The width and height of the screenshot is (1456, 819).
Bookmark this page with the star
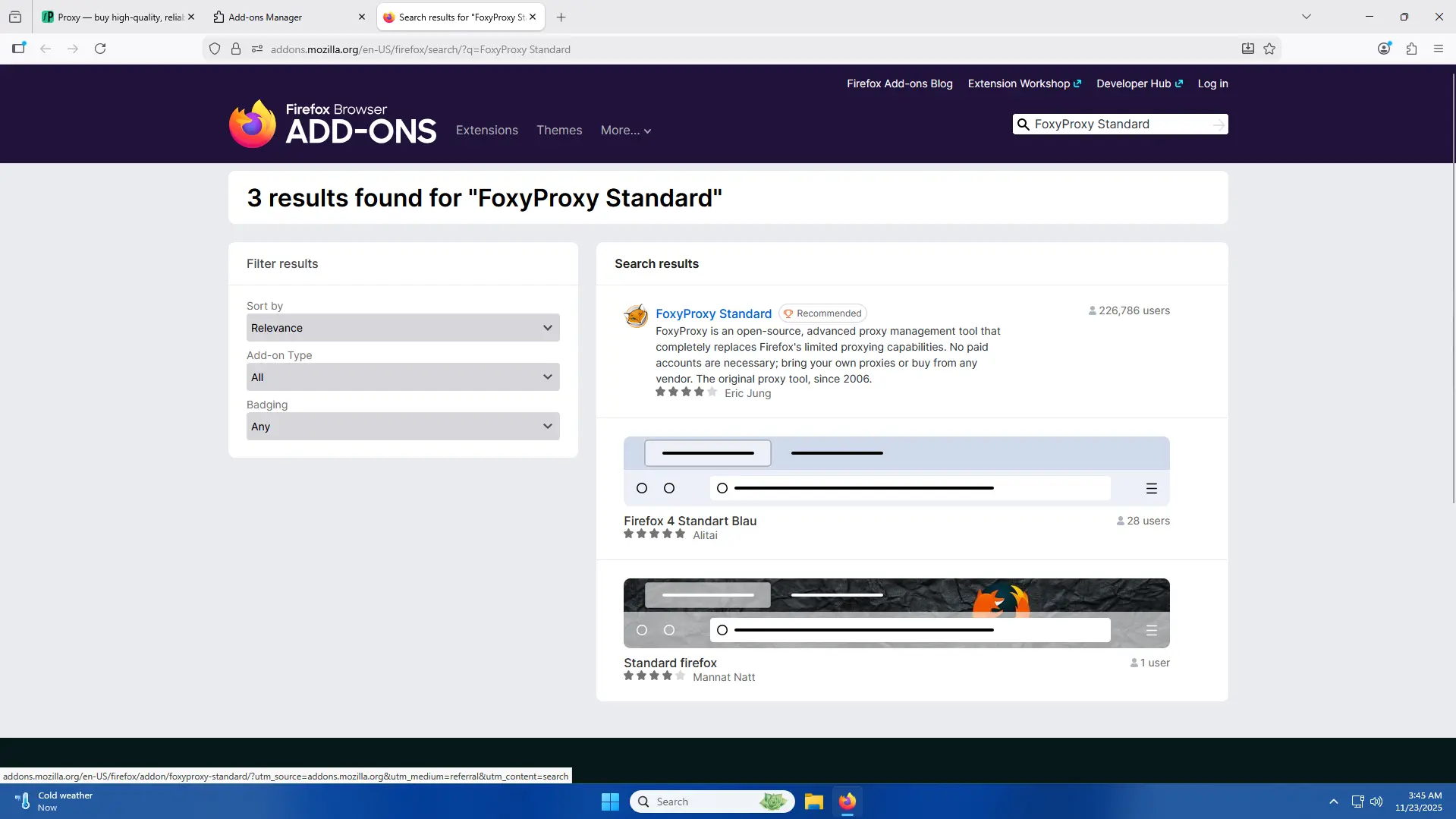point(1269,49)
